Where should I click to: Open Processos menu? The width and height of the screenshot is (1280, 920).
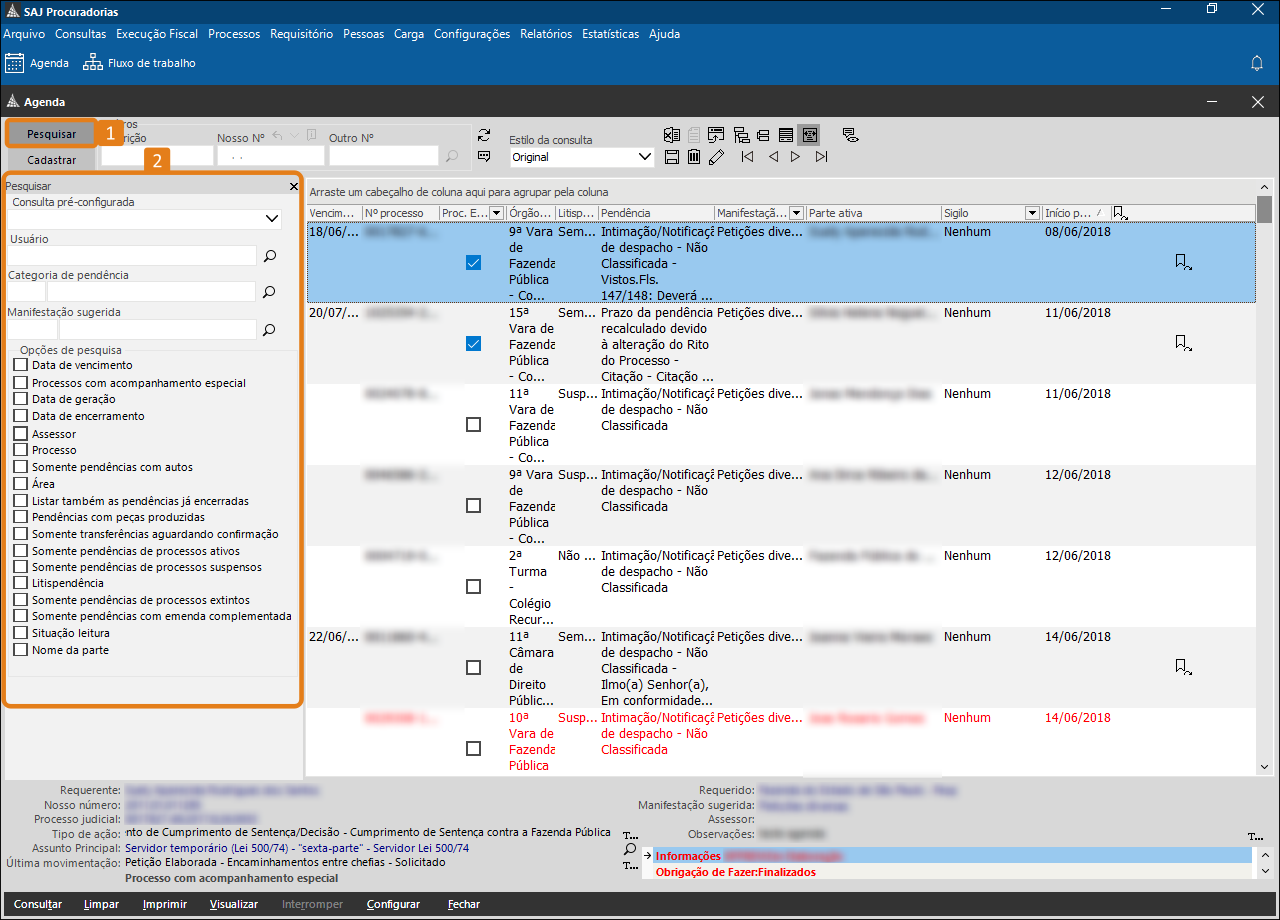(x=234, y=34)
